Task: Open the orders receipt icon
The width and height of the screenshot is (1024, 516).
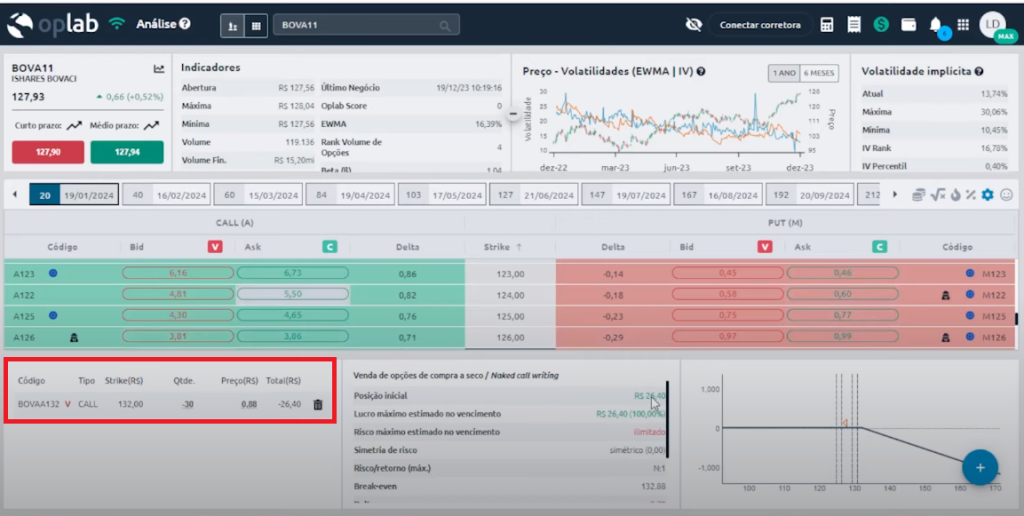Action: coord(854,24)
